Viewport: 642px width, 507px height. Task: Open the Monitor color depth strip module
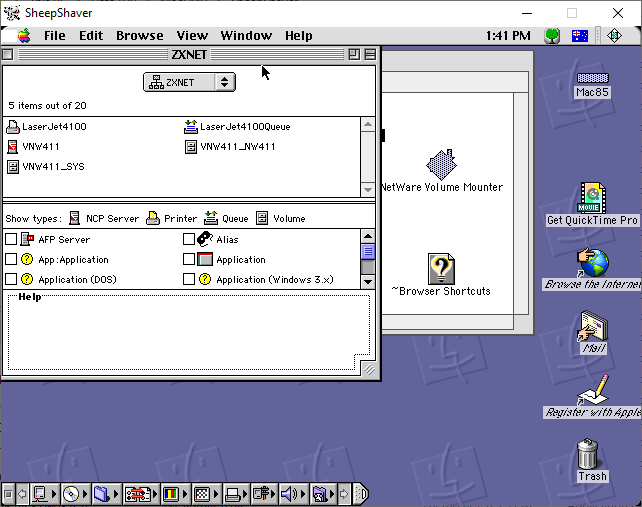[175, 494]
